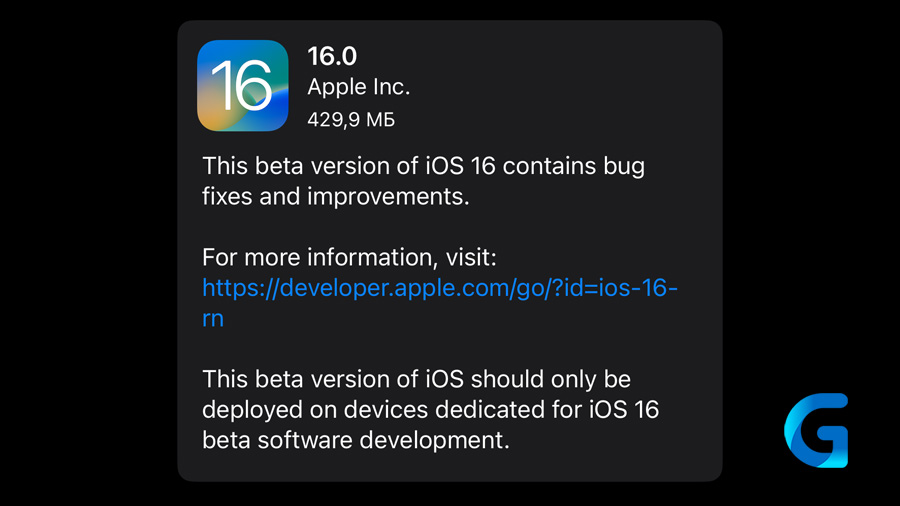The image size is (900, 506).
Task: Click the 429,9 МБ update size
Action: (x=351, y=119)
